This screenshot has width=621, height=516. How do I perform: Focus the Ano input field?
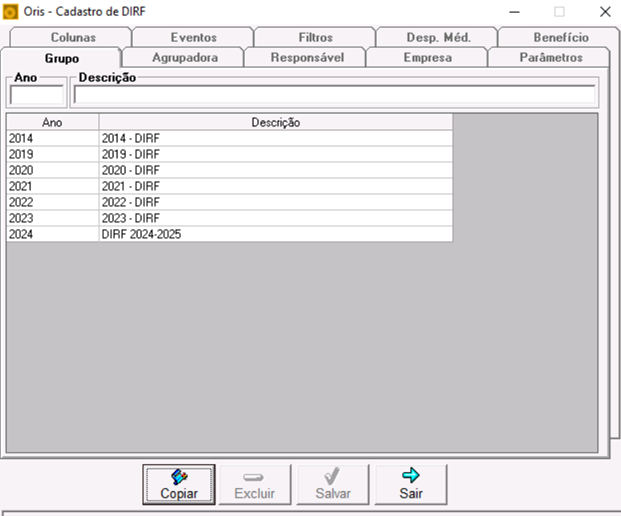point(36,95)
